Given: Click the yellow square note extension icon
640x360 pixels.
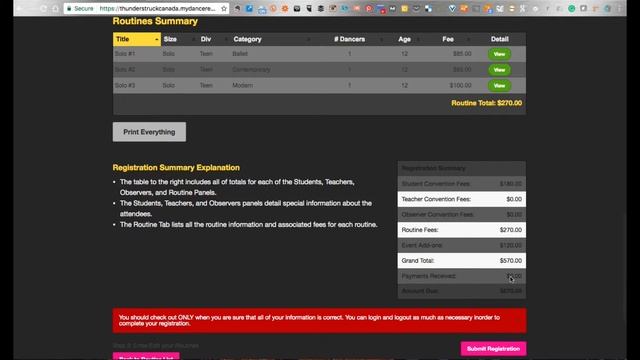Looking at the screenshot, I should tap(404, 9).
